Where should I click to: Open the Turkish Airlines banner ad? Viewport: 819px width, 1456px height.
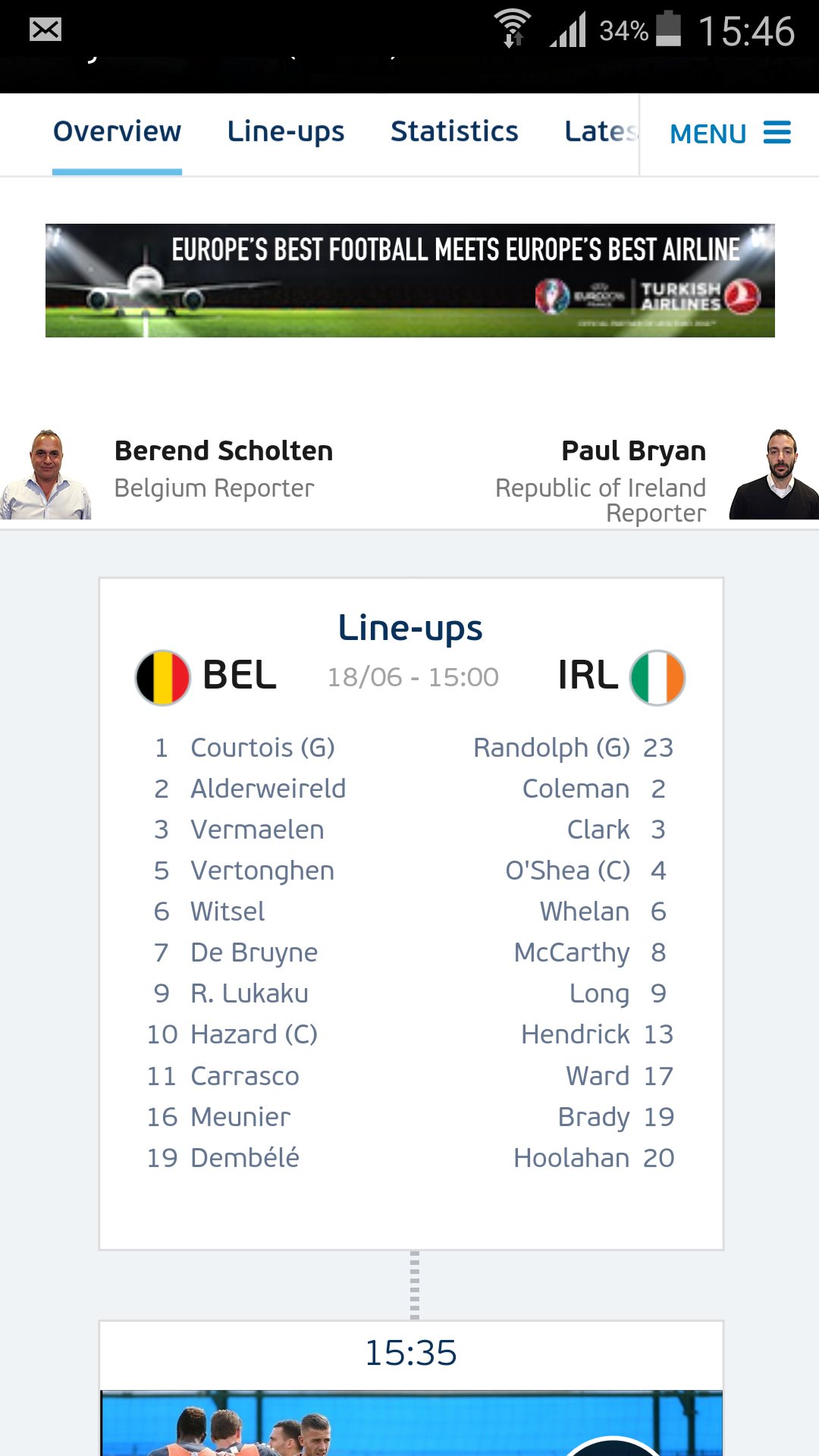(x=410, y=281)
